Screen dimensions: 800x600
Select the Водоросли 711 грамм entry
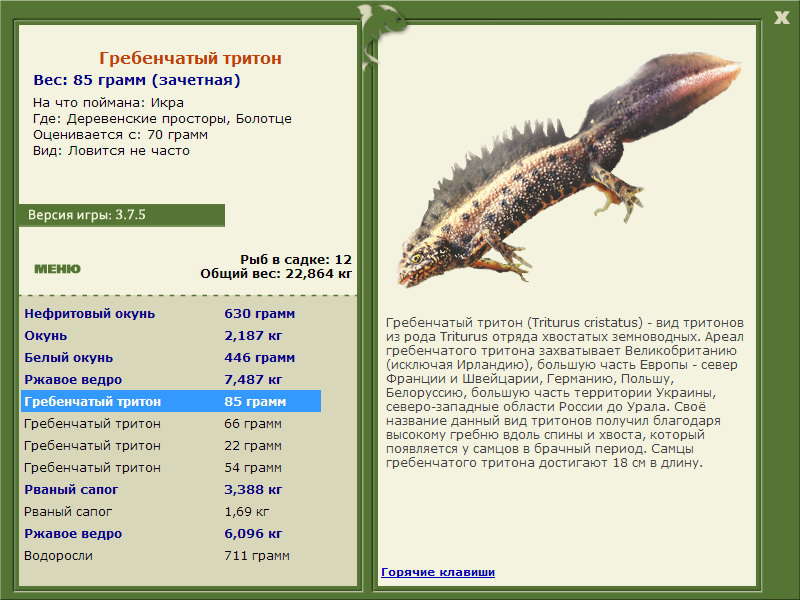click(x=171, y=556)
